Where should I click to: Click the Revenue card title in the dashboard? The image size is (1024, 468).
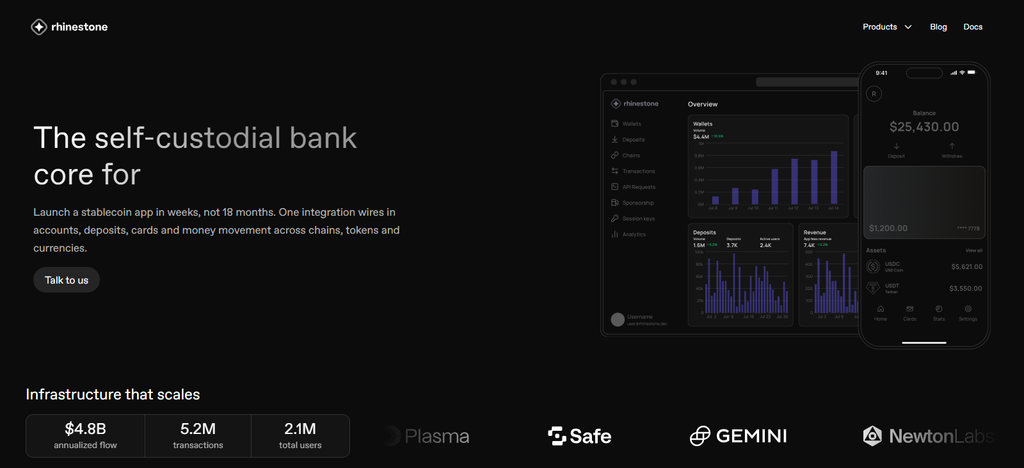[814, 232]
